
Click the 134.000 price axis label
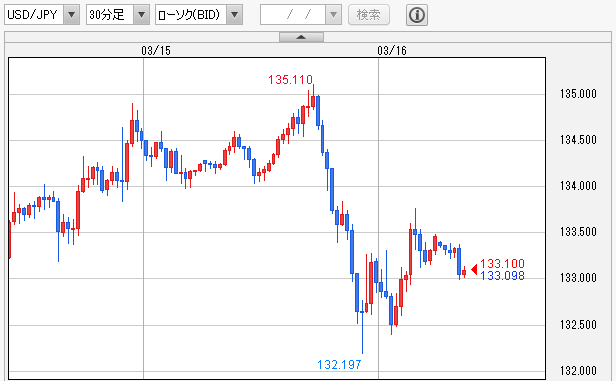click(x=578, y=186)
